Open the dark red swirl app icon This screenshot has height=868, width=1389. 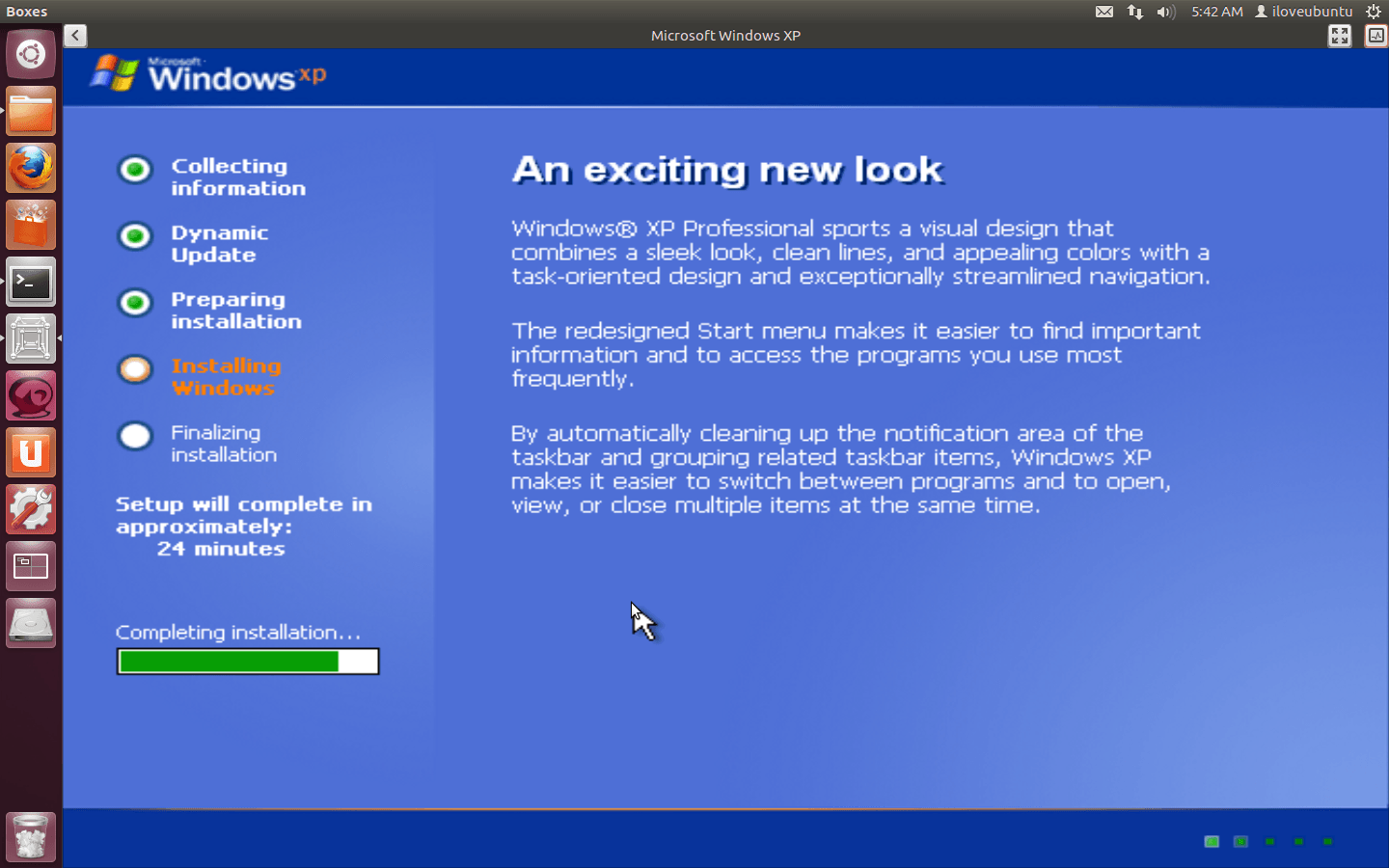click(31, 395)
